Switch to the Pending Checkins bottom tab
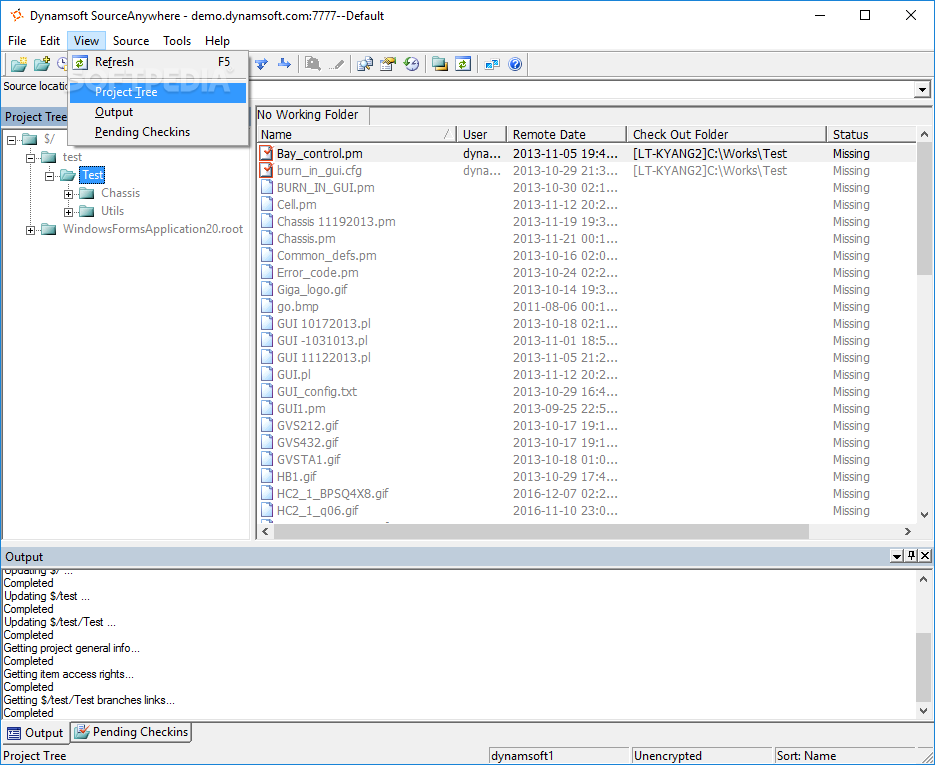This screenshot has width=935, height=765. tap(131, 732)
